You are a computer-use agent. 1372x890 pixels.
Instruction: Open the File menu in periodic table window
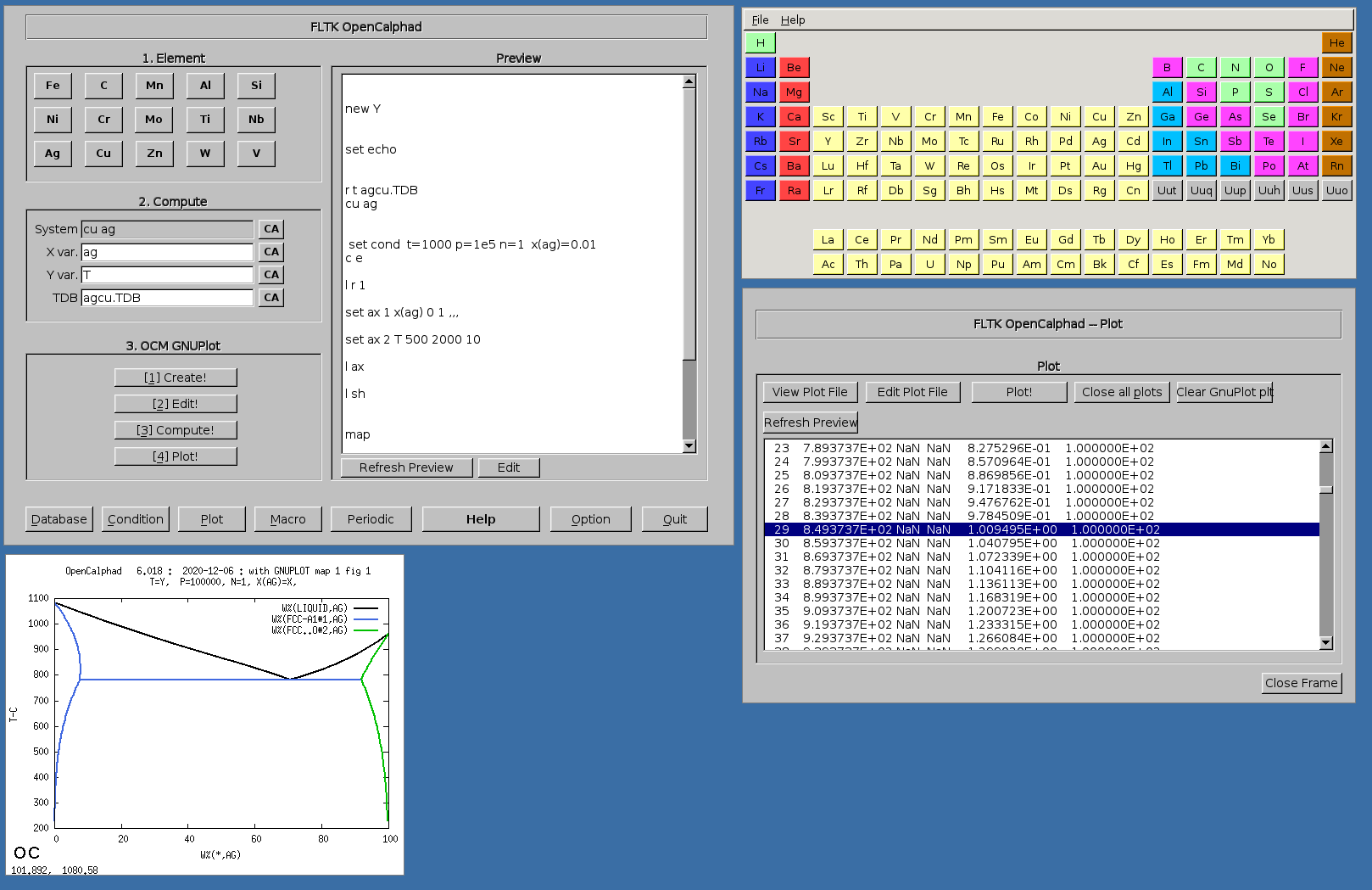[761, 20]
